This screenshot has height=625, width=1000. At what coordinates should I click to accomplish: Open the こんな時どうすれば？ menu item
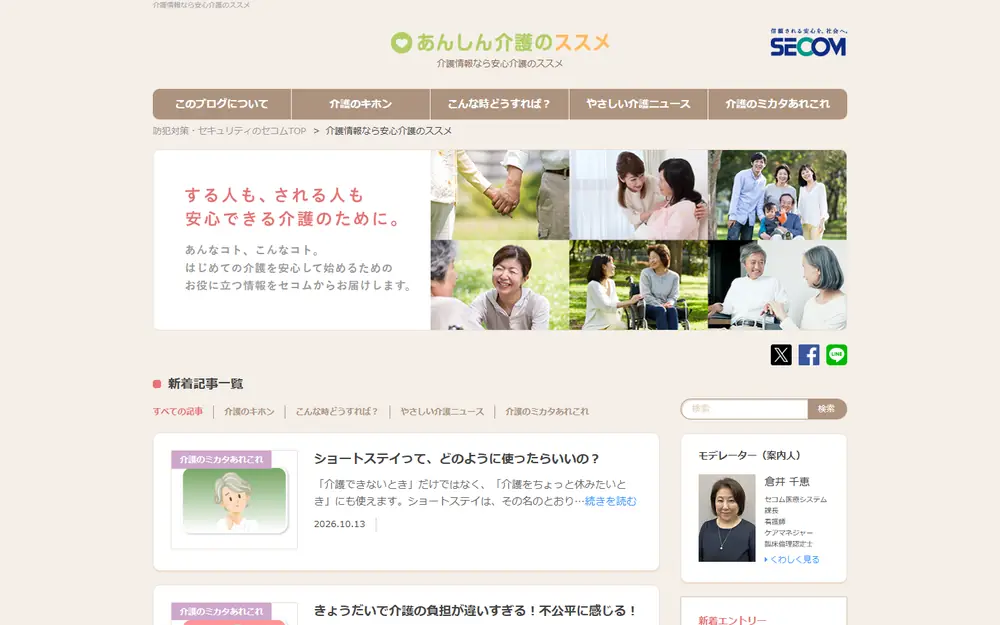click(x=499, y=104)
